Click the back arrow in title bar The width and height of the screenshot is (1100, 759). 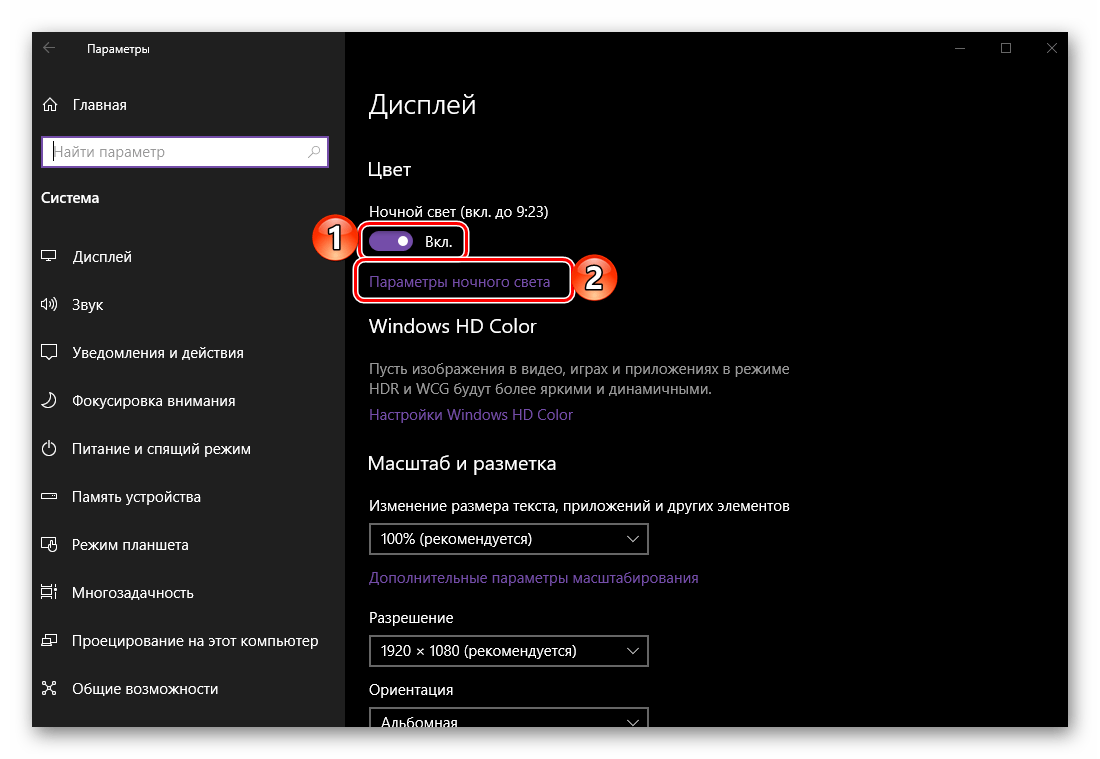pyautogui.click(x=49, y=48)
